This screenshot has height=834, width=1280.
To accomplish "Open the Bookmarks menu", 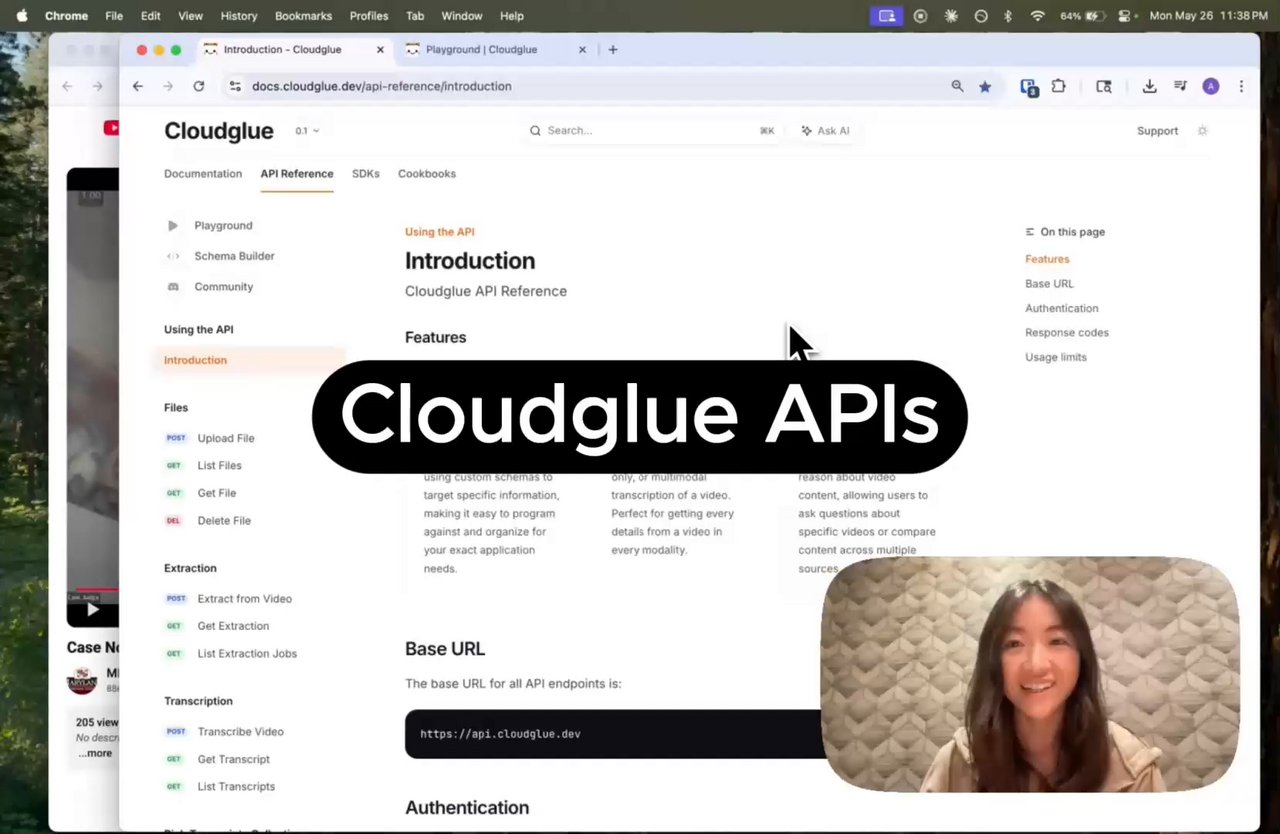I will 303,16.
